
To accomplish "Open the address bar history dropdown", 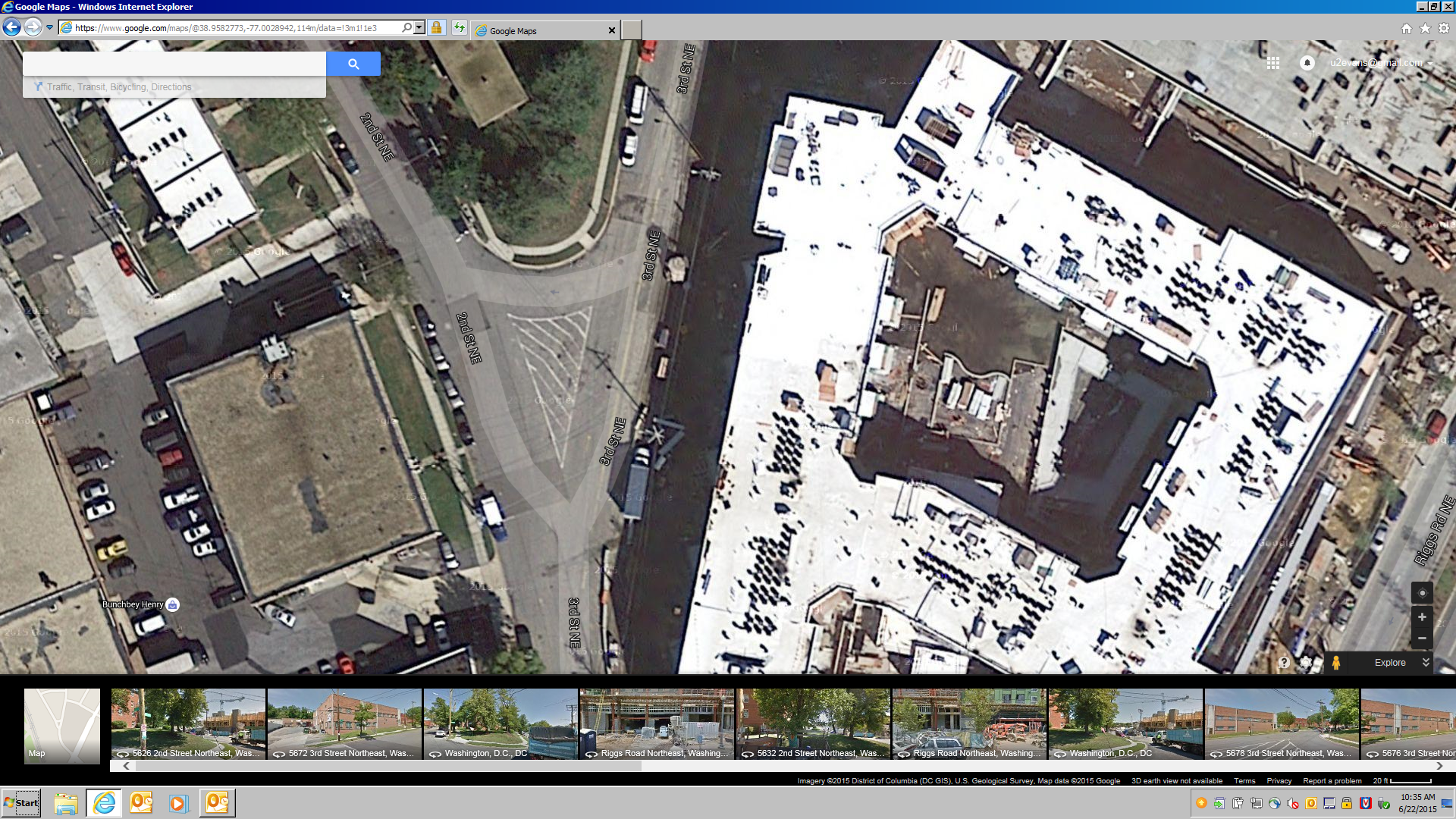I will pyautogui.click(x=419, y=28).
